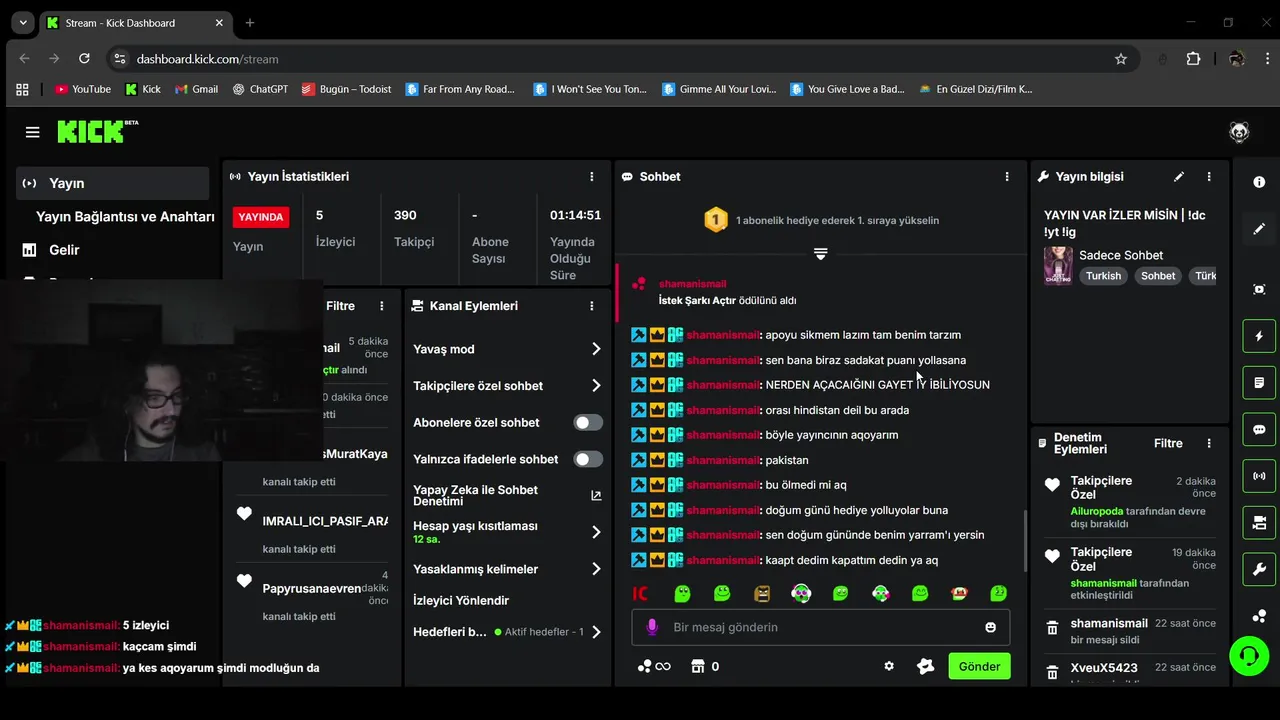Image resolution: width=1280 pixels, height=720 pixels.
Task: Click Filtre beside the webcam overlay
Action: (x=340, y=306)
